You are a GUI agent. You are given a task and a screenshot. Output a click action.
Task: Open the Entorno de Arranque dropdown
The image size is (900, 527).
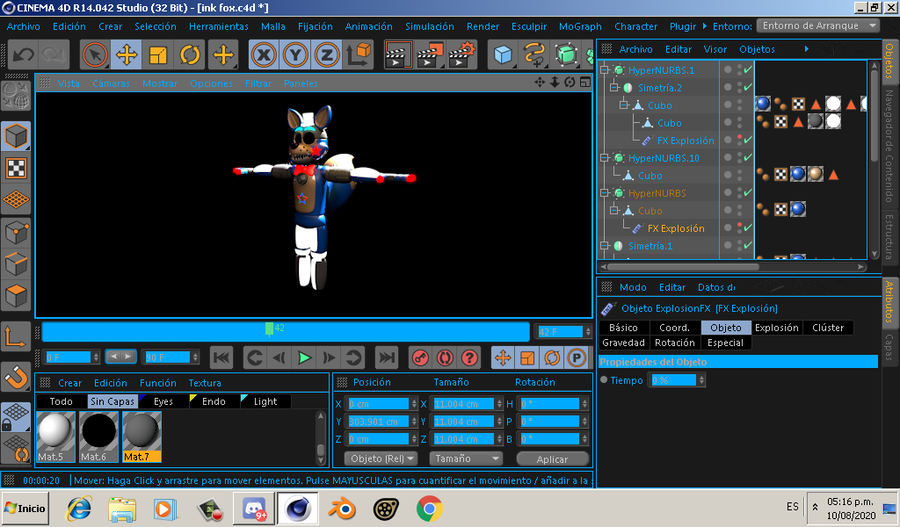(x=818, y=26)
